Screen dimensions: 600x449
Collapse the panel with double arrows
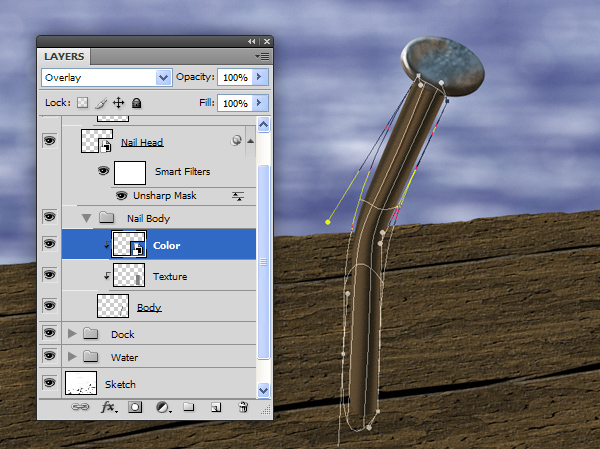(251, 41)
